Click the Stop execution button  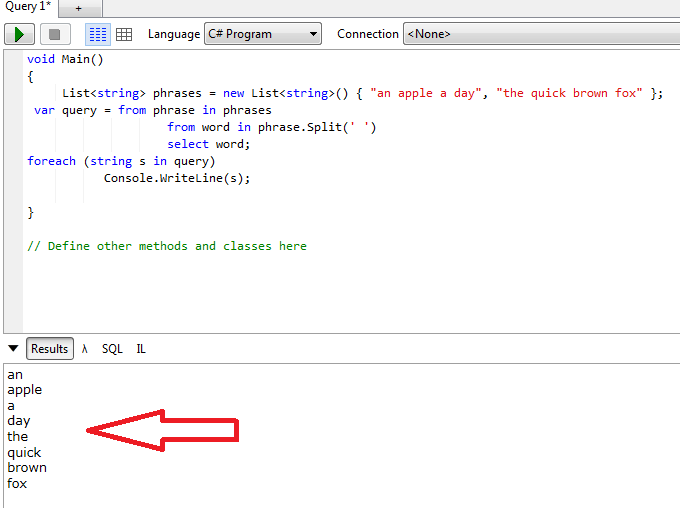[x=55, y=34]
